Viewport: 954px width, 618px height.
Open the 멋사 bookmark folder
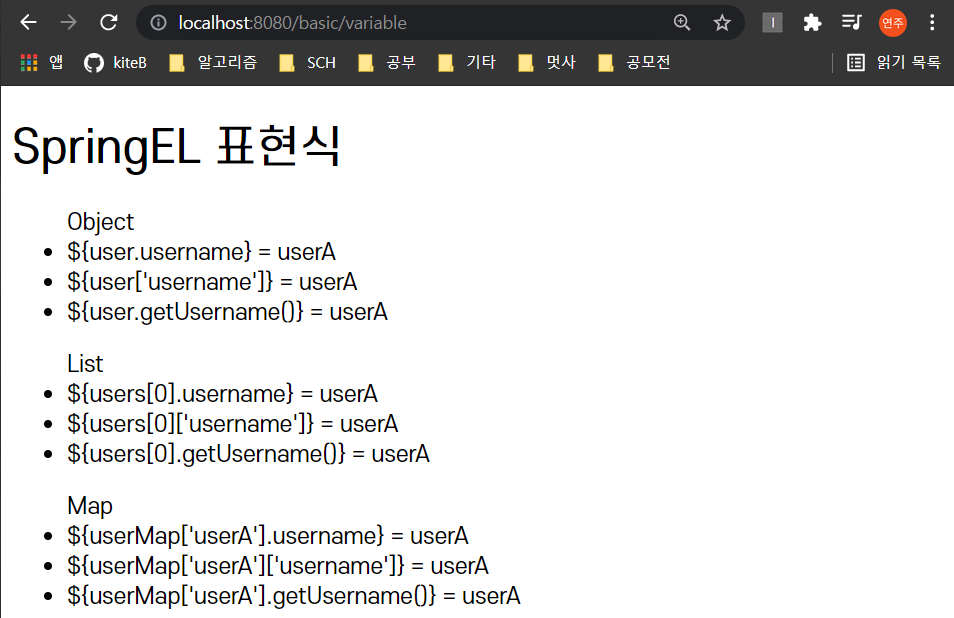pos(547,62)
